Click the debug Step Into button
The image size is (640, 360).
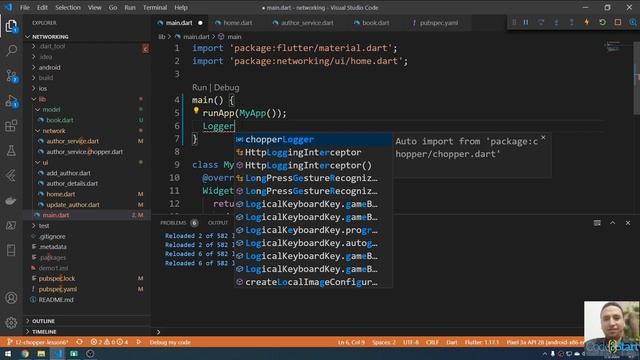click(x=556, y=22)
